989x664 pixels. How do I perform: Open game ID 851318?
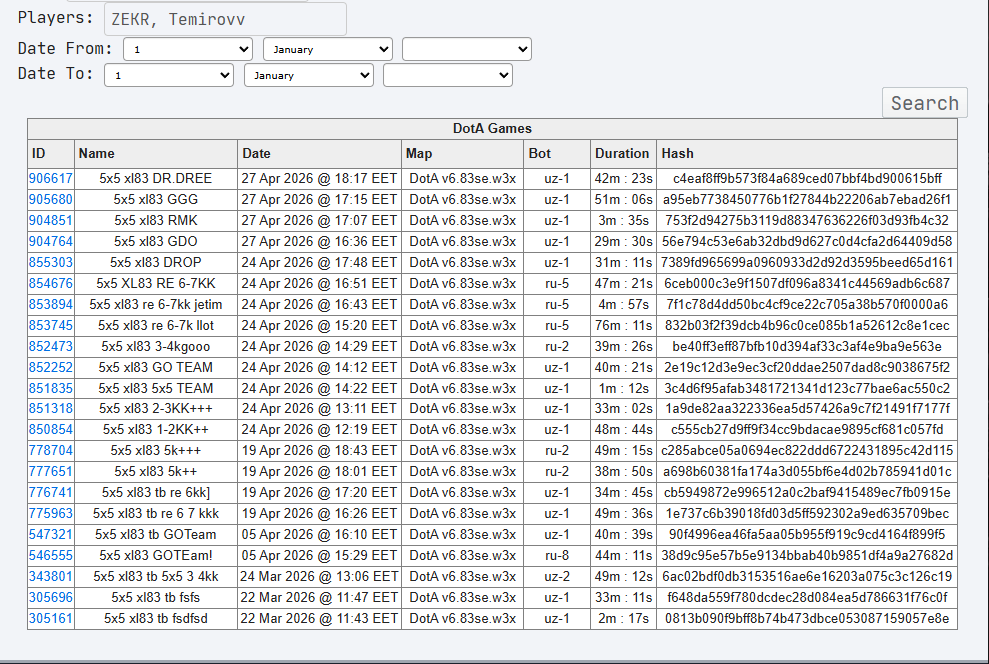coord(50,409)
